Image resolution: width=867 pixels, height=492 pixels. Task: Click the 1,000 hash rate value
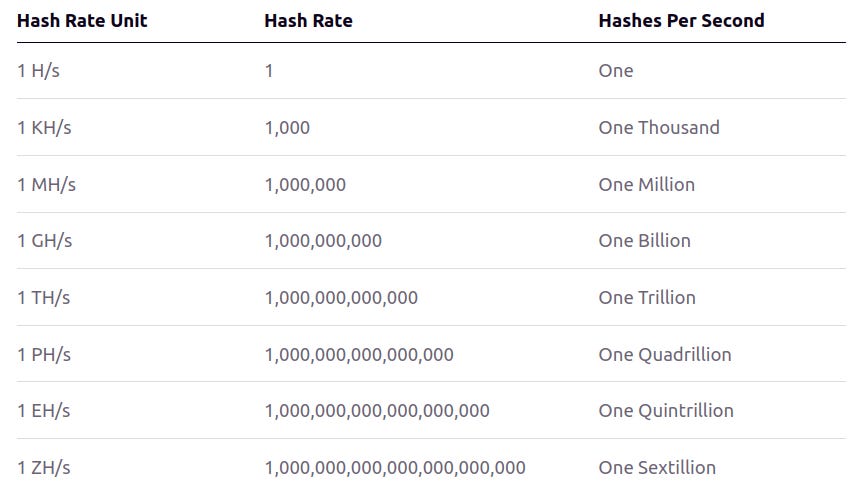[x=288, y=128]
